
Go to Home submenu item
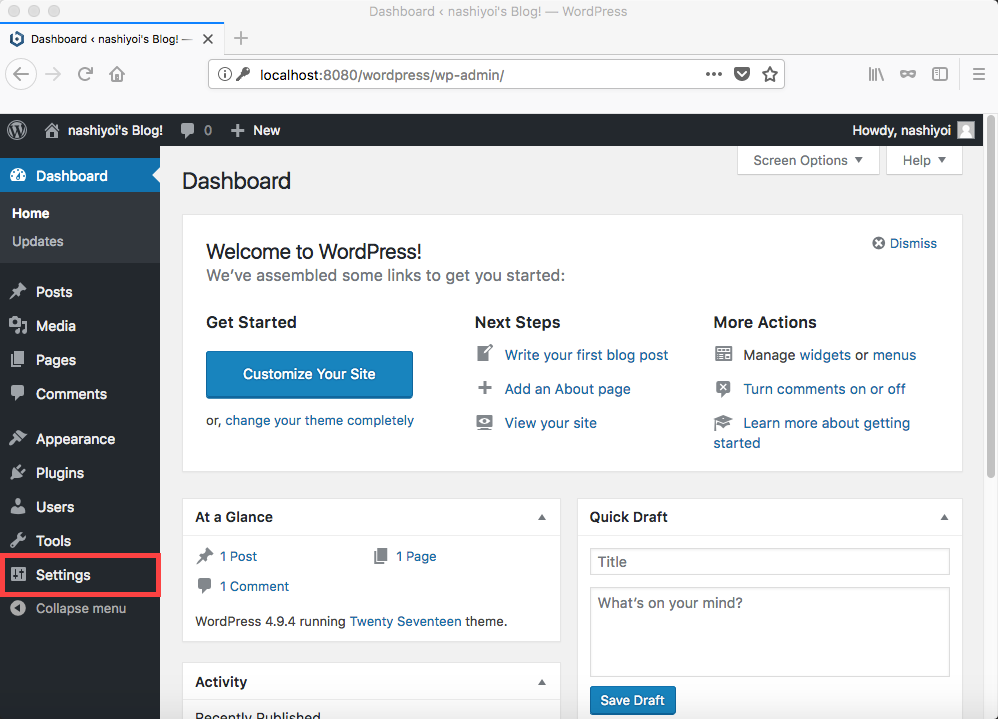[x=31, y=213]
